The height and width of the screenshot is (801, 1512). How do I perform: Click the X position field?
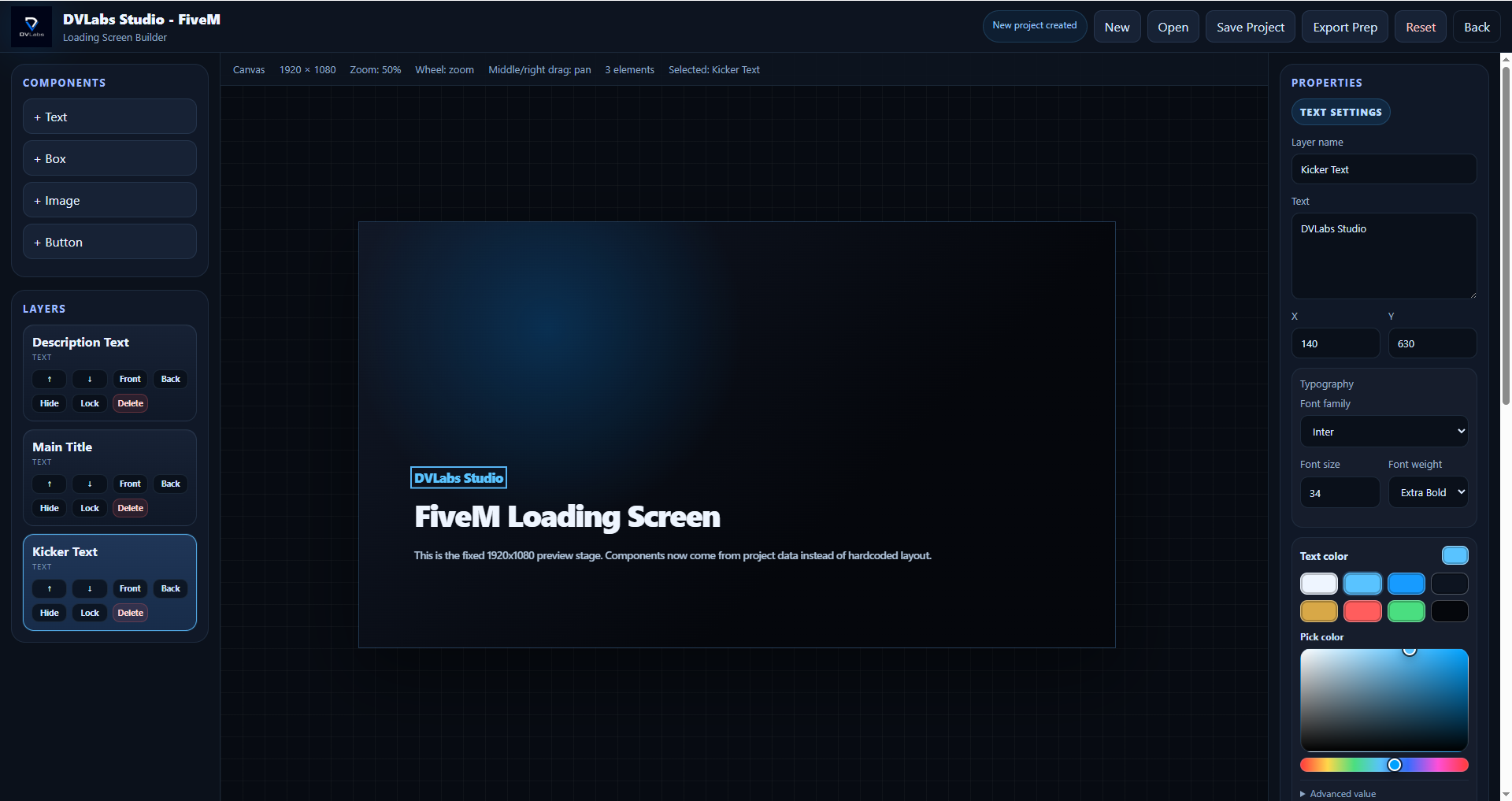click(x=1336, y=343)
